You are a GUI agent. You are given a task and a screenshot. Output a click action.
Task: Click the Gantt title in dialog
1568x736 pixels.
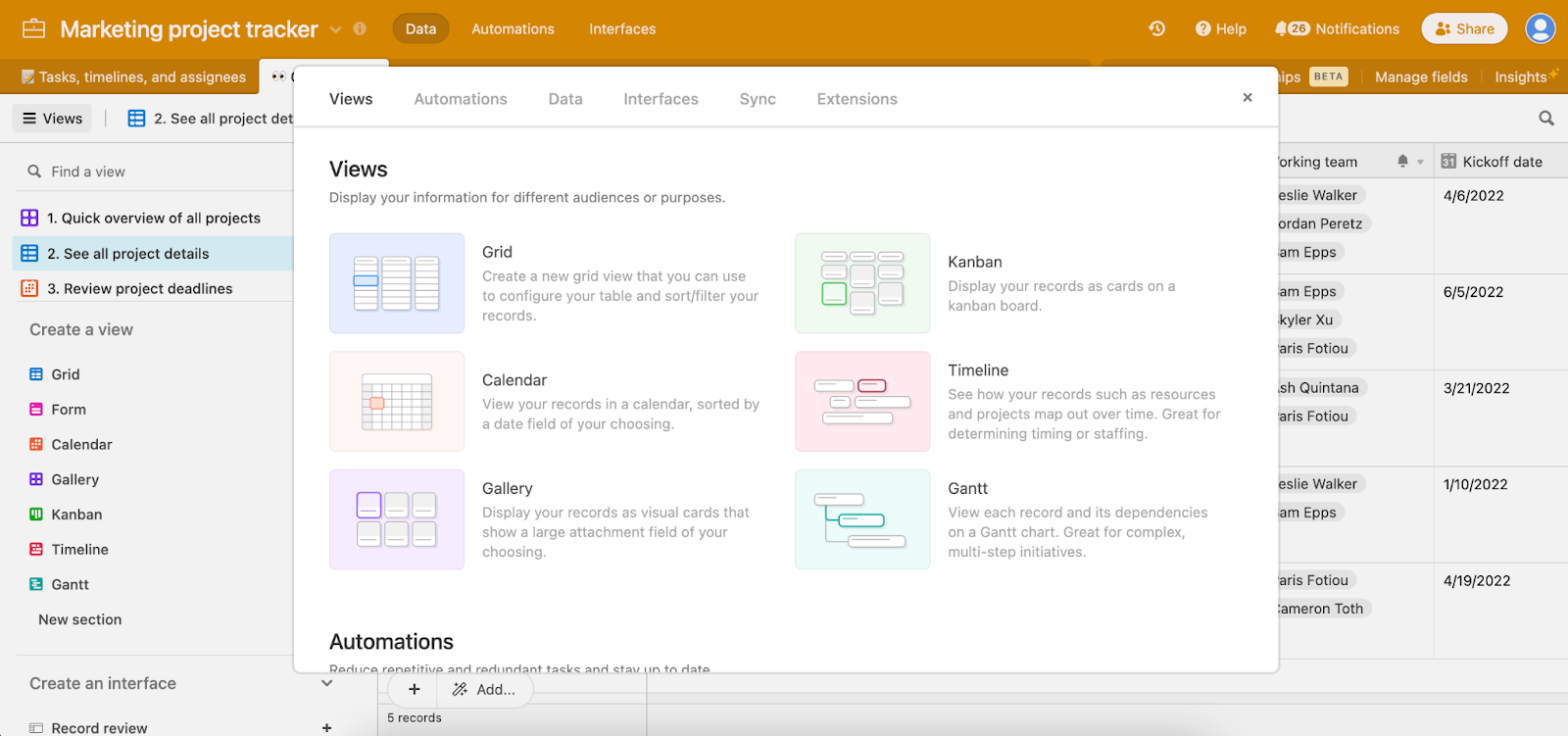pyautogui.click(x=967, y=488)
